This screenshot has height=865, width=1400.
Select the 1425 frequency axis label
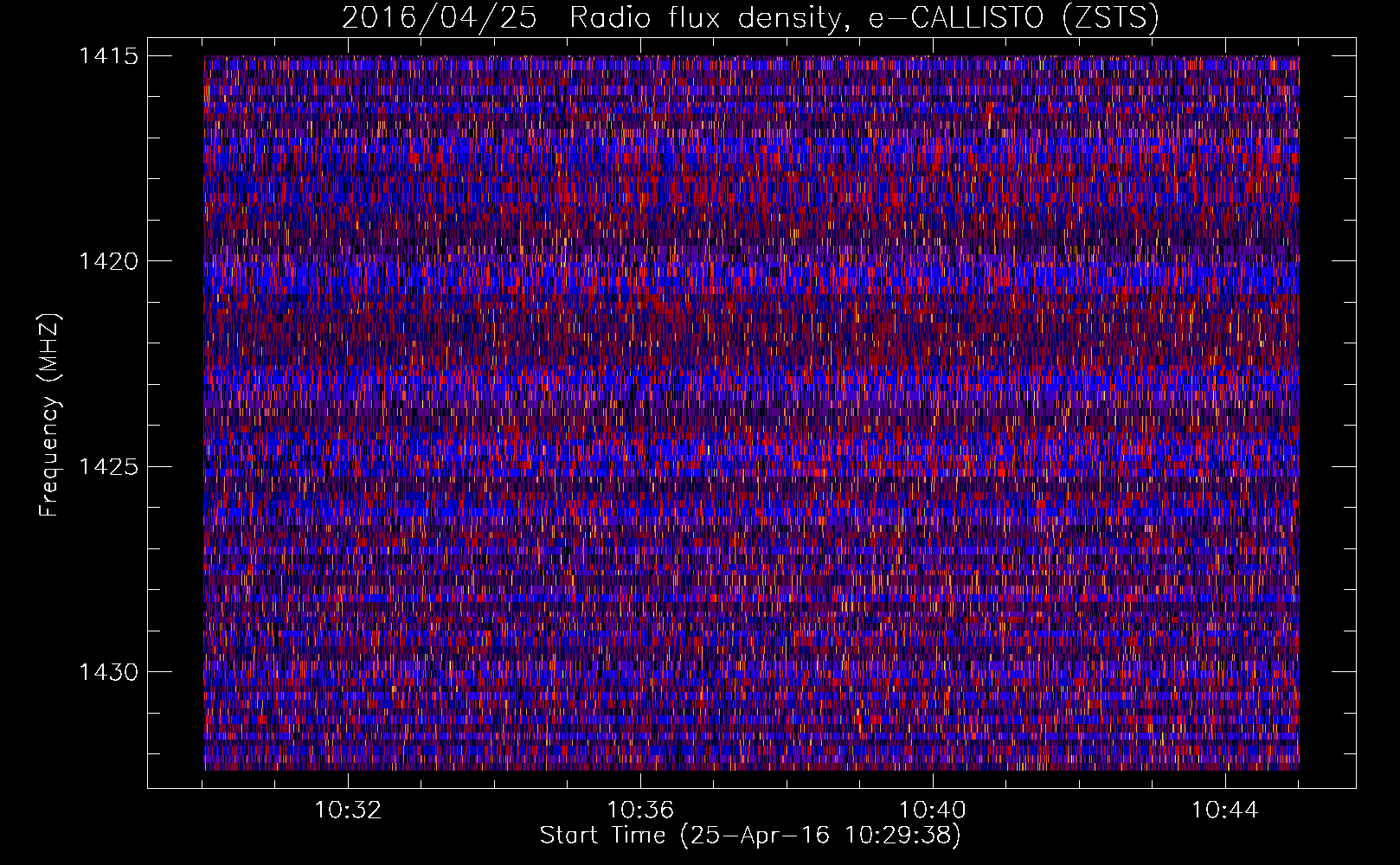point(108,467)
